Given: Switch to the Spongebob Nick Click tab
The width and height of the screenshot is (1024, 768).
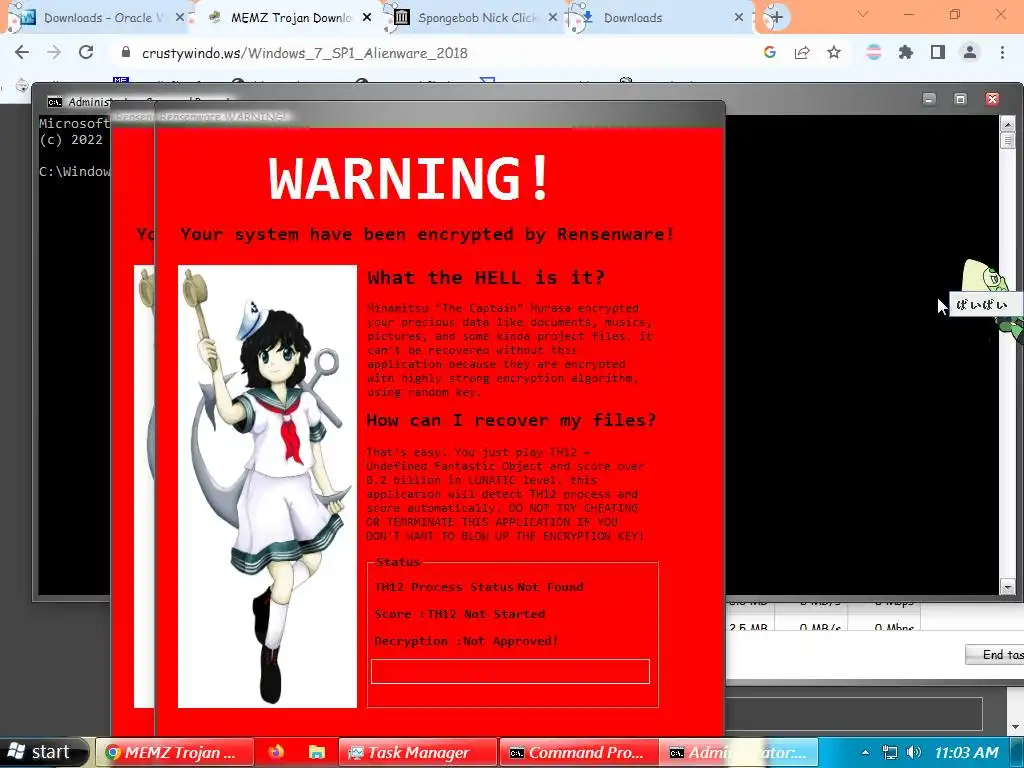Looking at the screenshot, I should click(x=477, y=18).
